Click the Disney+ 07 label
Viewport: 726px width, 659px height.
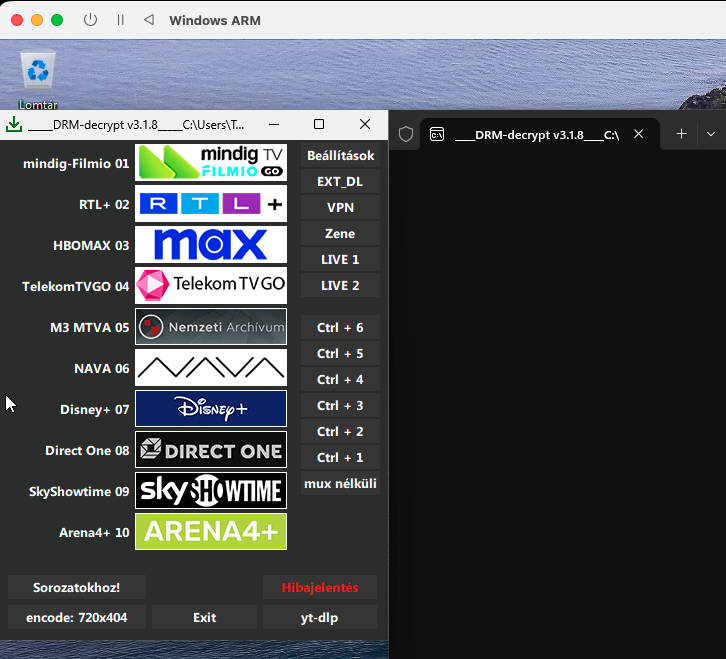coord(94,409)
